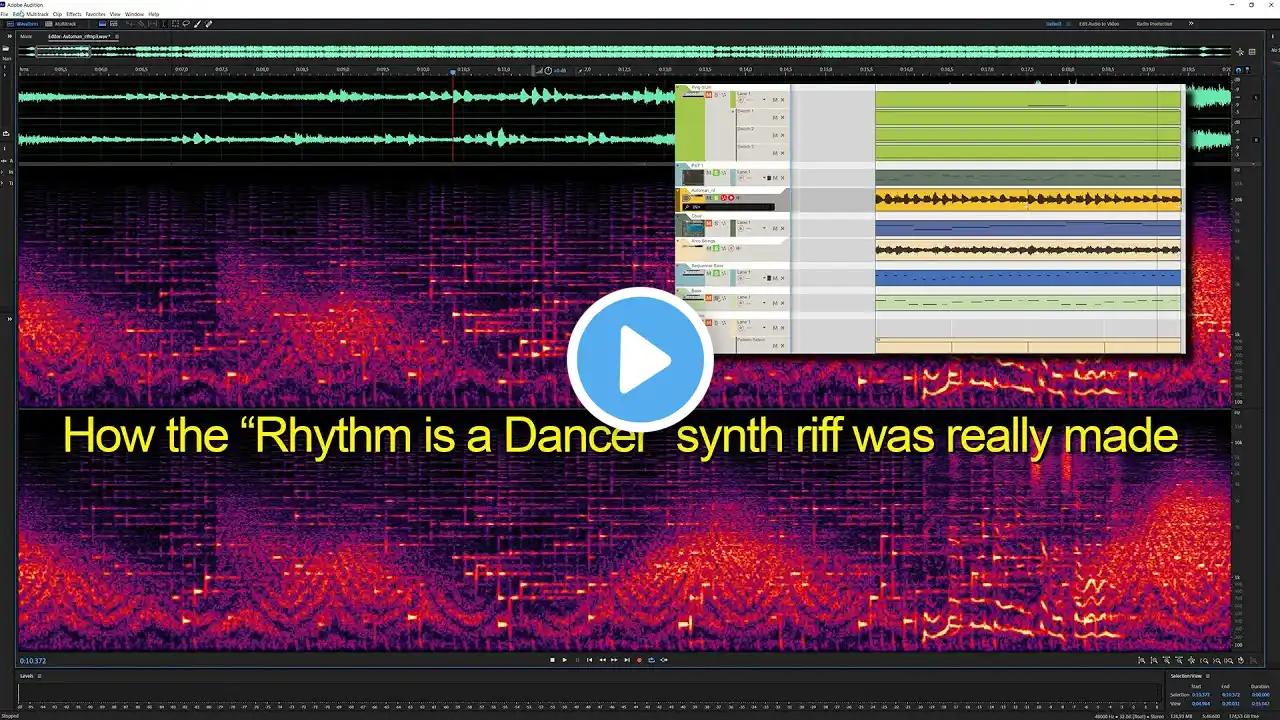The image size is (1280, 720).
Task: Click the Zoom Out (Time) icon
Action: [x=1180, y=660]
